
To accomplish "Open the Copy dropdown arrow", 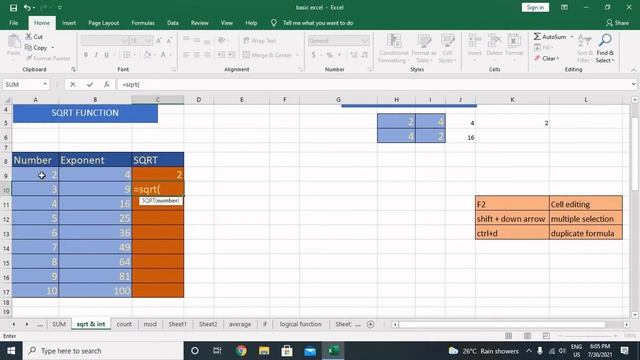I will [x=52, y=48].
